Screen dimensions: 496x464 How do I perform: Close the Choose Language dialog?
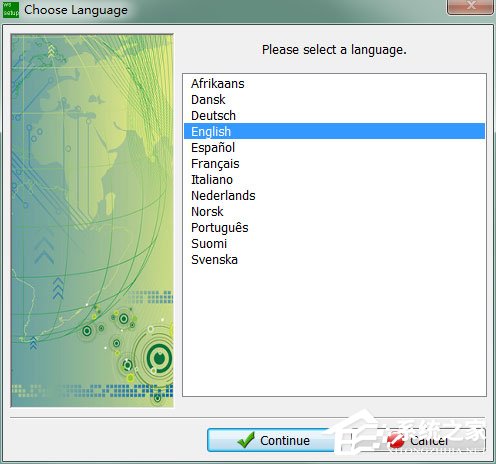point(470,6)
